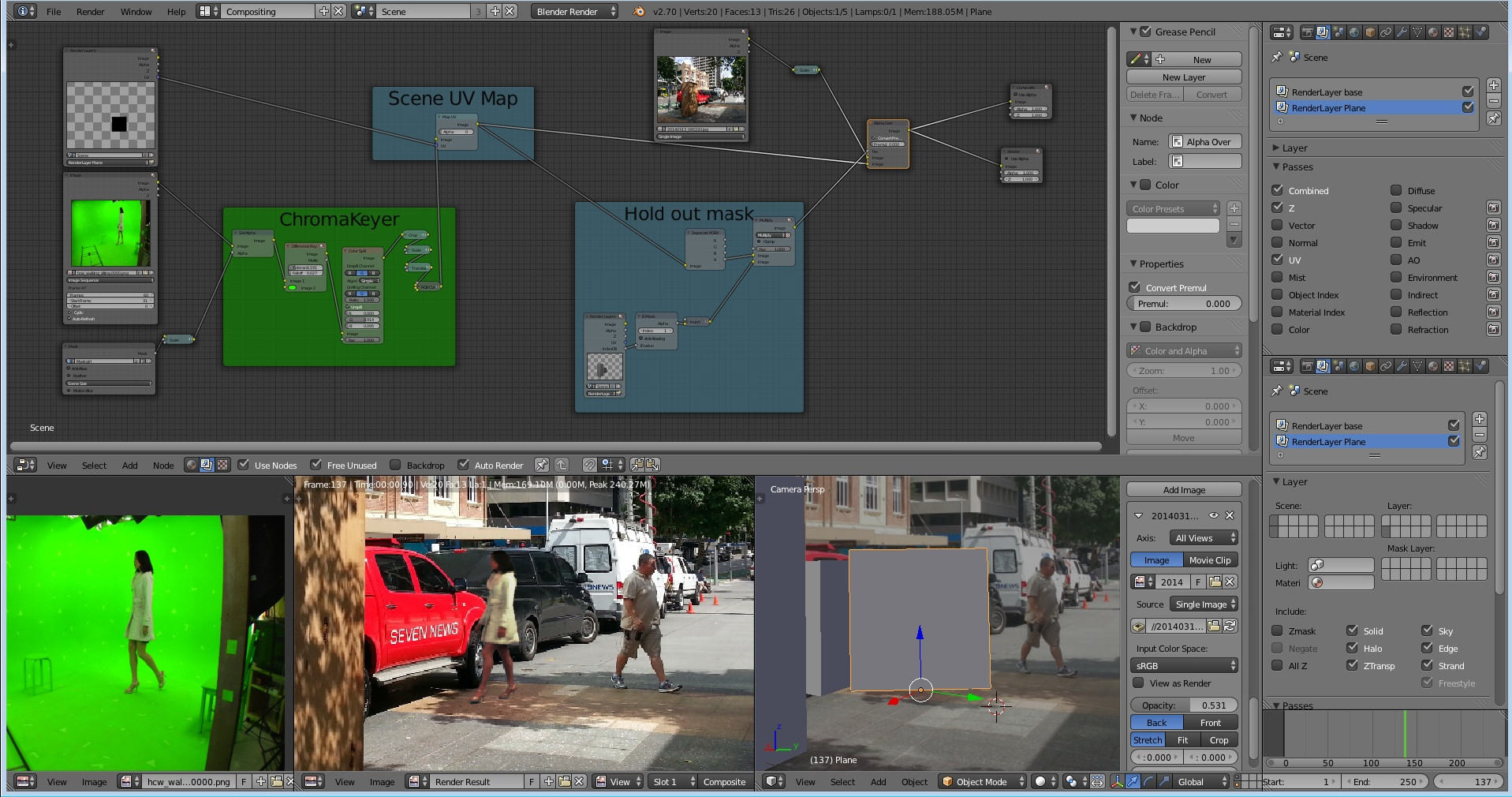This screenshot has height=797, width=1512.
Task: Toggle node snapping magnet icon
Action: pyautogui.click(x=589, y=465)
